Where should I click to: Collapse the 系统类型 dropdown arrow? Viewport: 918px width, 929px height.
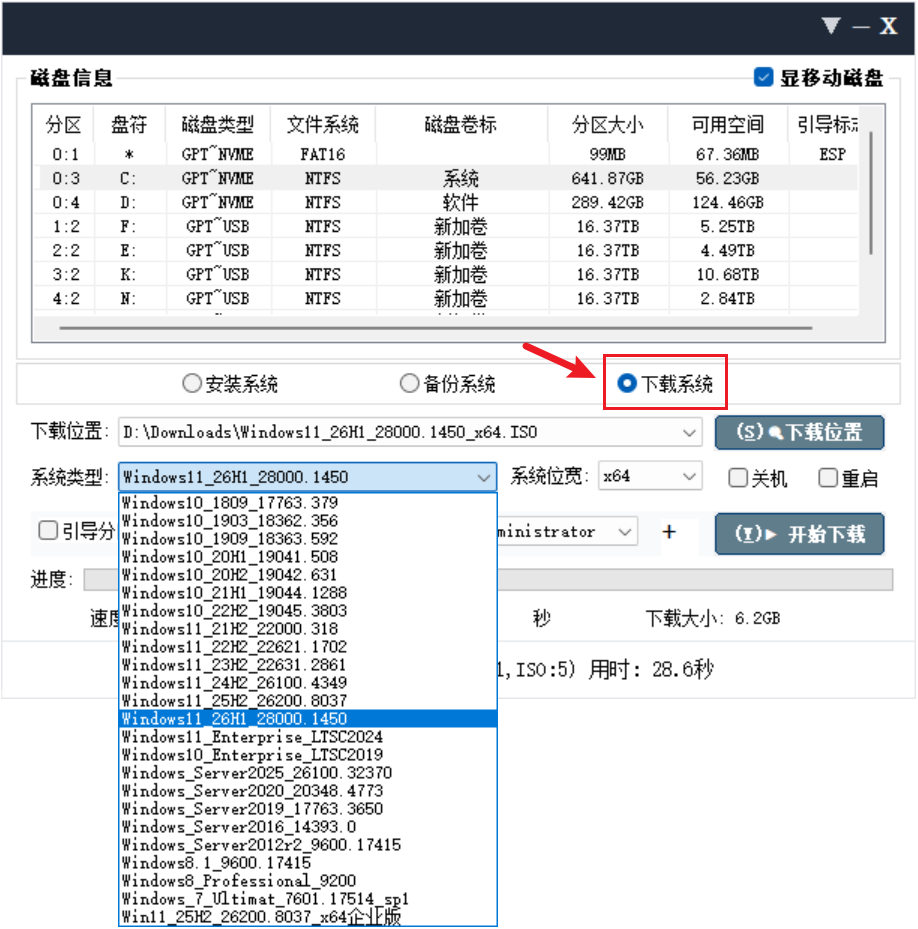[484, 477]
